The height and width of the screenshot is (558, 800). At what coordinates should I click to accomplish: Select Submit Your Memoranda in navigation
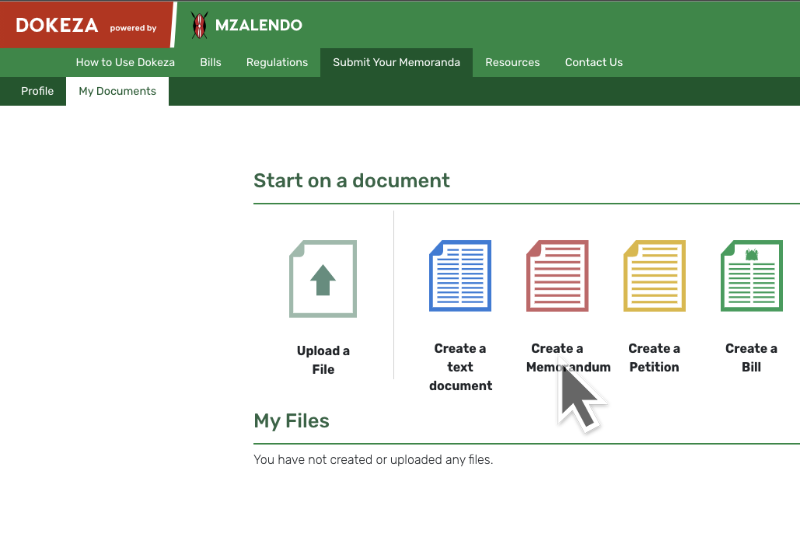click(396, 62)
